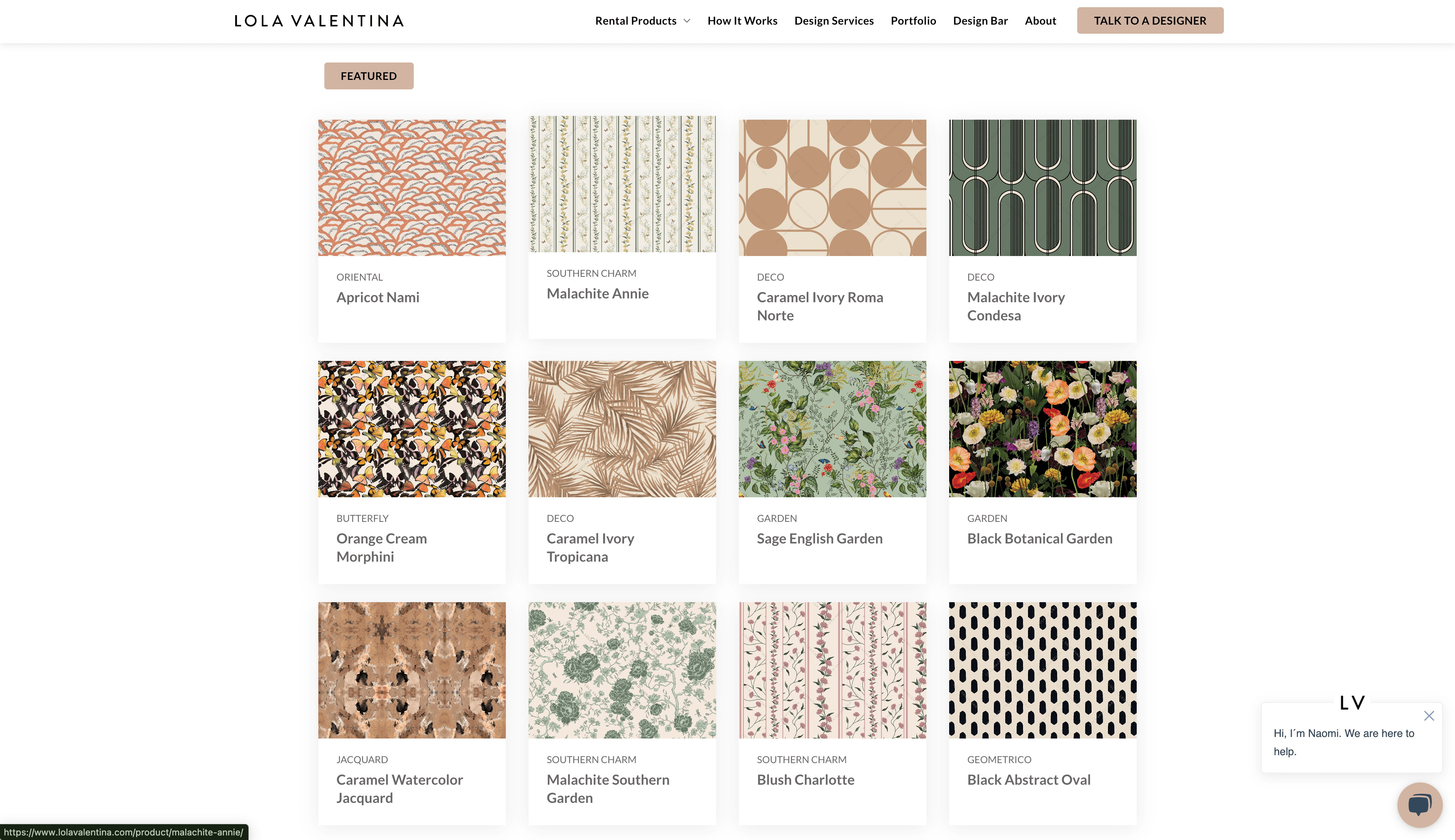View Malachite Ivory Condesa green swatch
Screen dimensions: 1455x840
click(1042, 187)
